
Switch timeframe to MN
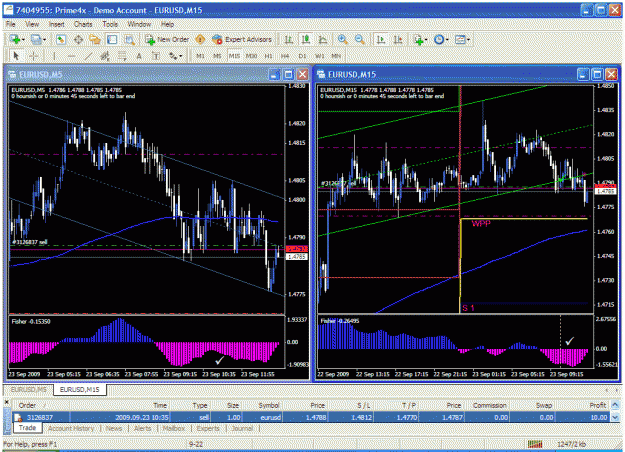tap(336, 56)
